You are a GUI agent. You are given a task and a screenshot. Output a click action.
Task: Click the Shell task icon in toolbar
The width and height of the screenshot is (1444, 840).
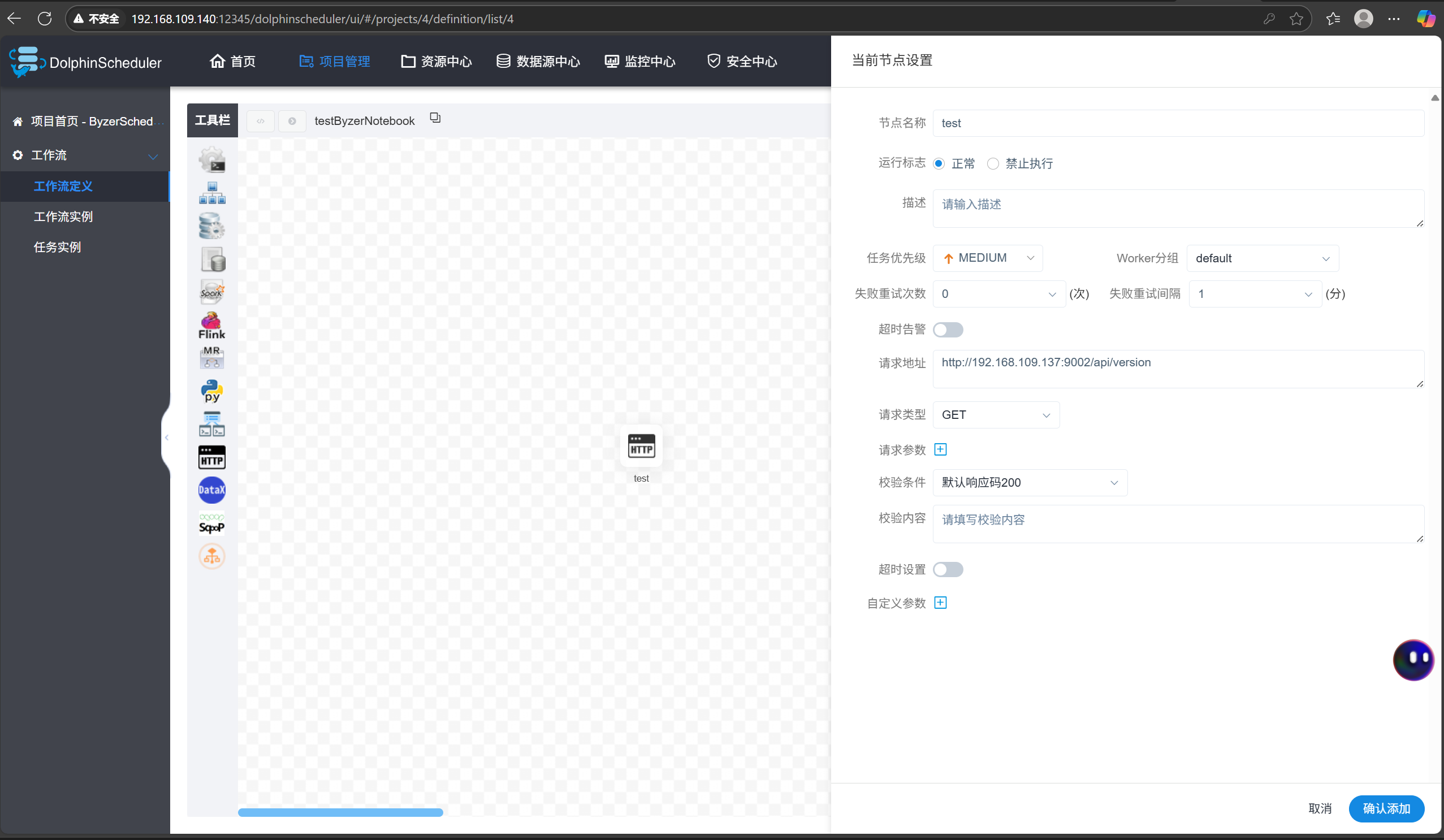point(211,160)
